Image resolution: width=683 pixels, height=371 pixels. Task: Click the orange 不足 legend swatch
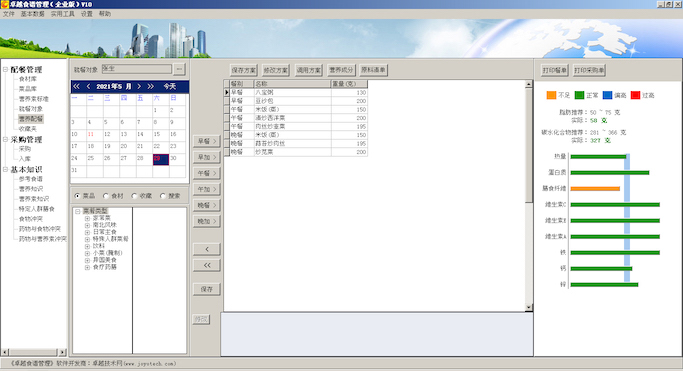(551, 95)
